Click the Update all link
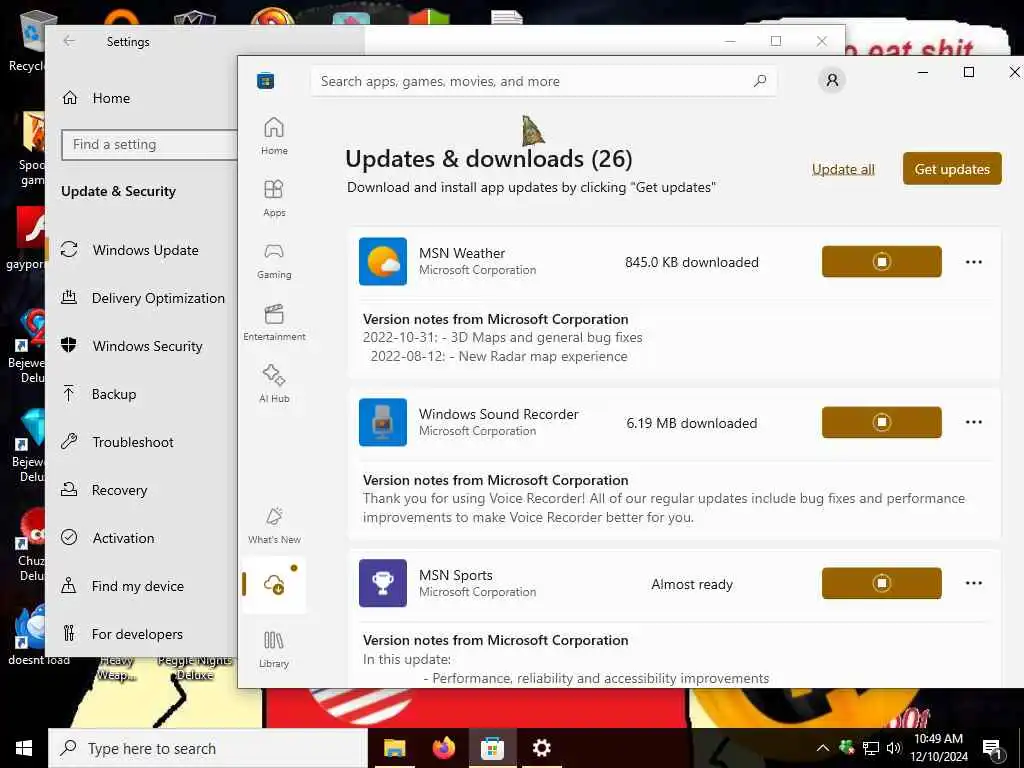This screenshot has height=768, width=1024. [843, 169]
